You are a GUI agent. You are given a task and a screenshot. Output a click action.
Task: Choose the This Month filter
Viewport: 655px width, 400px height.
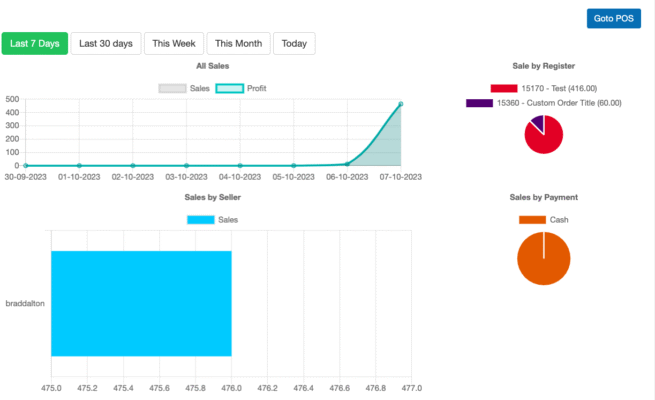click(238, 43)
